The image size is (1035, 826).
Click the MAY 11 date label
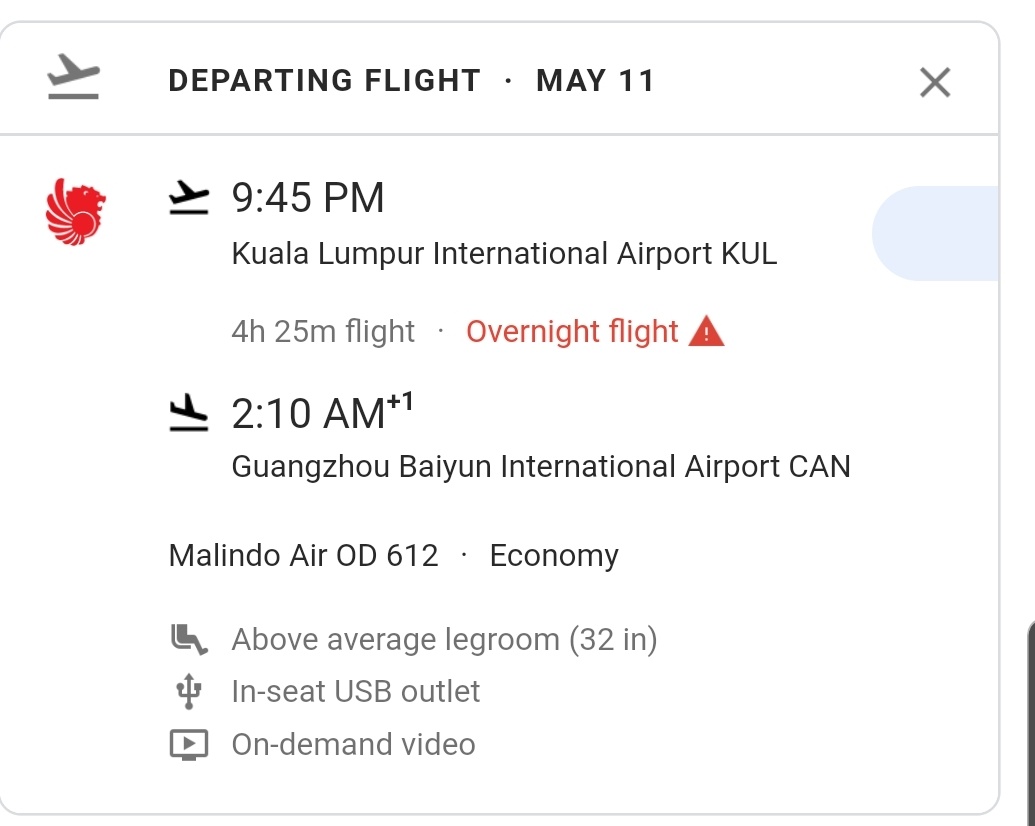click(x=595, y=81)
